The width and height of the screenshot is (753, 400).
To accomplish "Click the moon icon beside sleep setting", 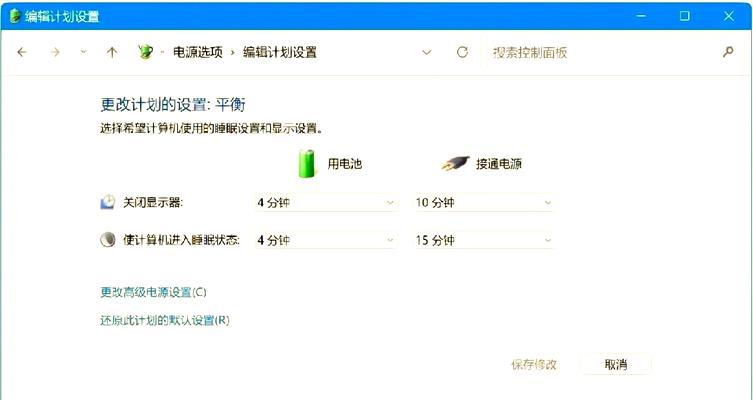I will [108, 239].
